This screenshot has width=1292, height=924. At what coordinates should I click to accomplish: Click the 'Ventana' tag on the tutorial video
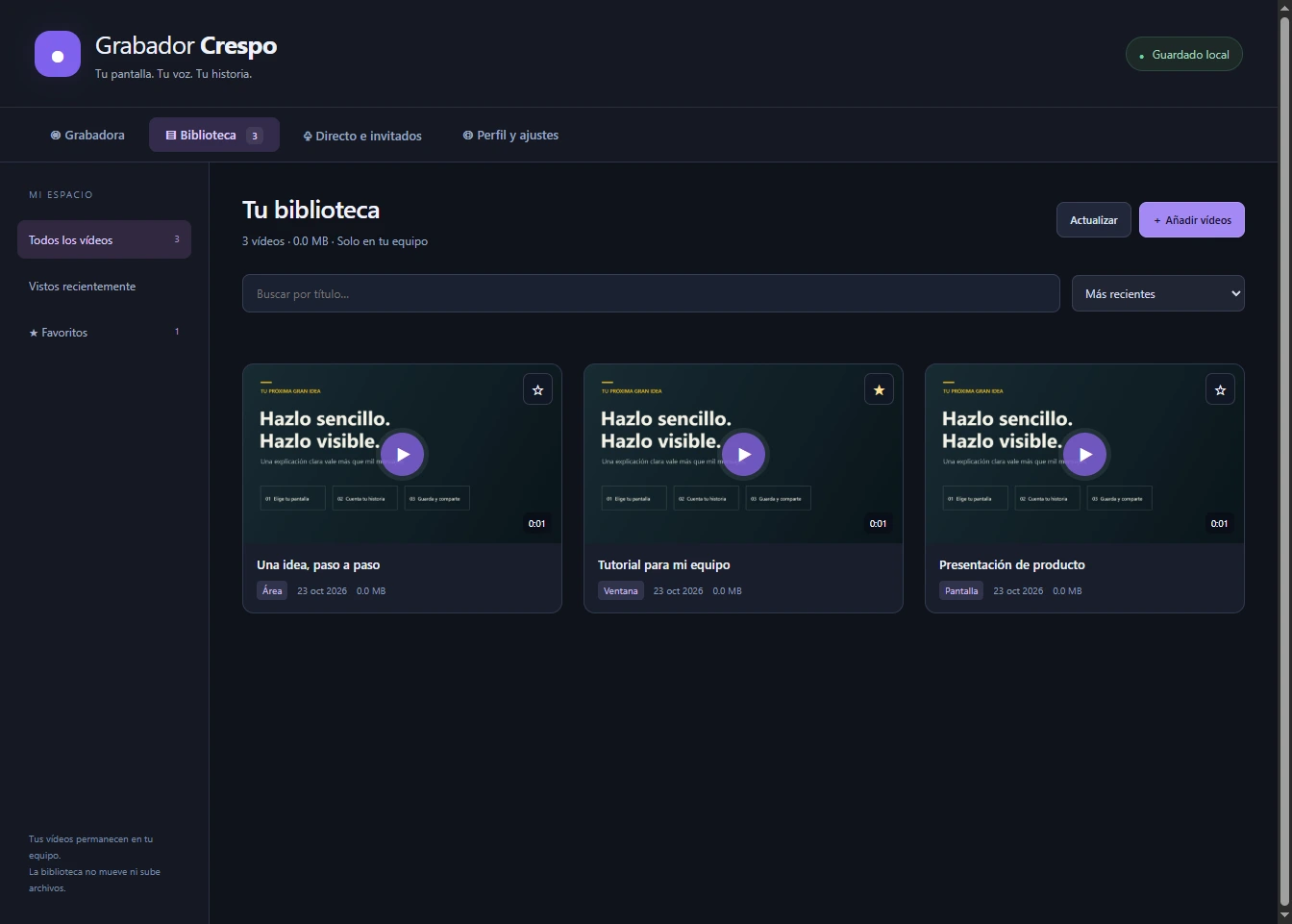621,590
